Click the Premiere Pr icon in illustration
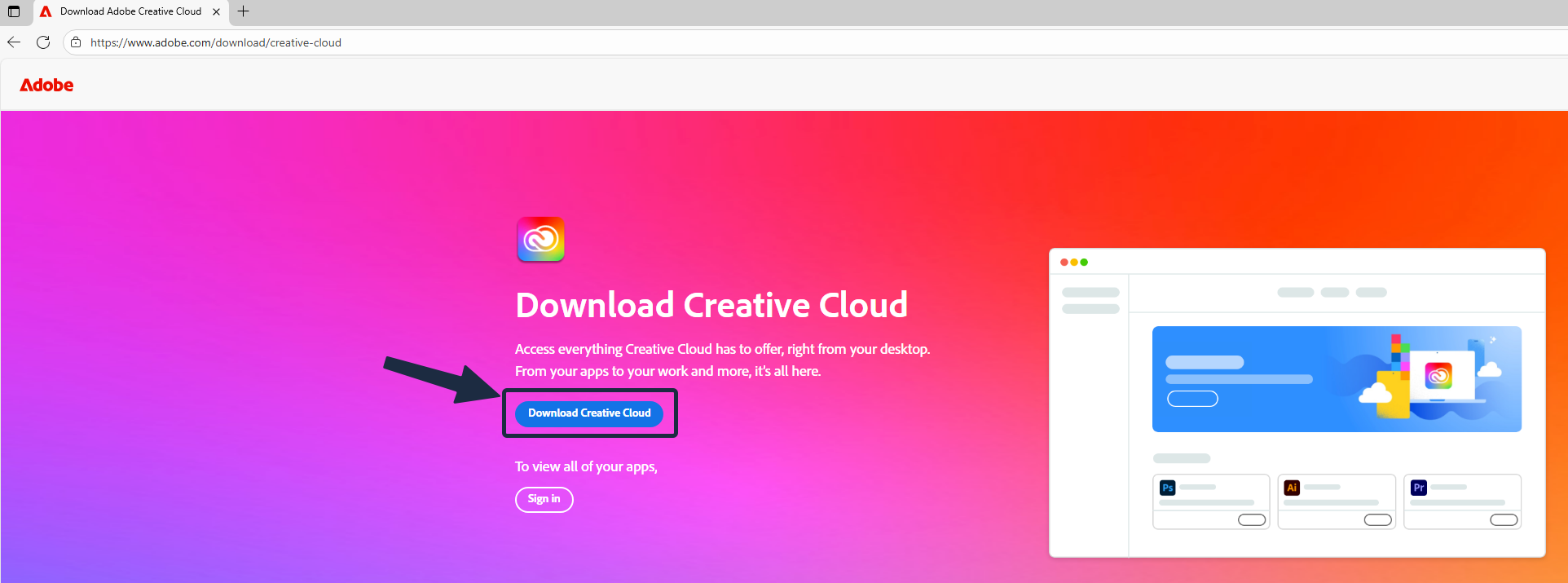 [1419, 488]
